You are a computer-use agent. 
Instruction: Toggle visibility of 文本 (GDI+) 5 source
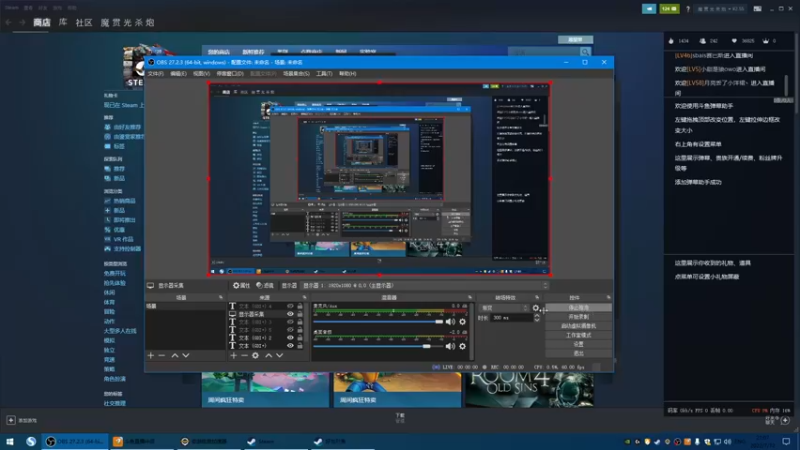click(290, 330)
